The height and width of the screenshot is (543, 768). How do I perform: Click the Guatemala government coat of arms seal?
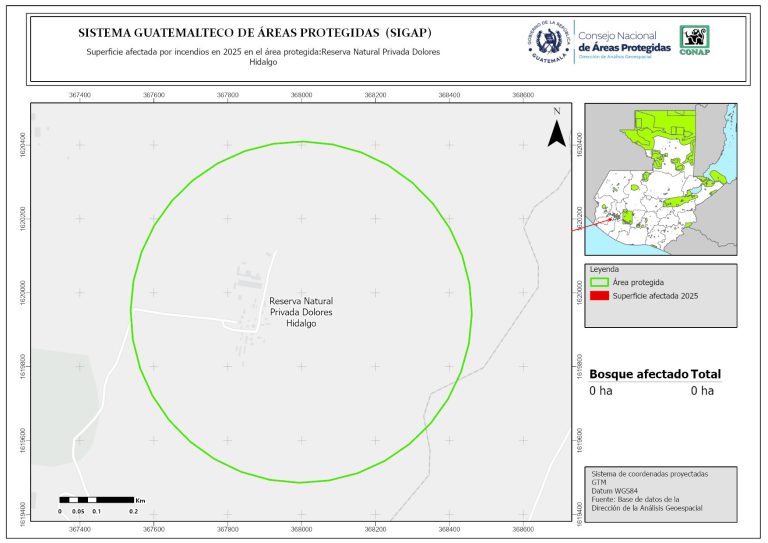pyautogui.click(x=549, y=41)
